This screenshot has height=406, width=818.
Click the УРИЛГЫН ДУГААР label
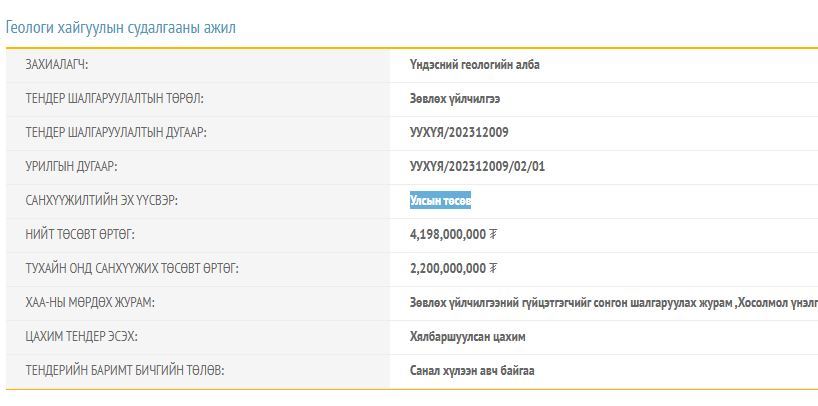[78, 167]
